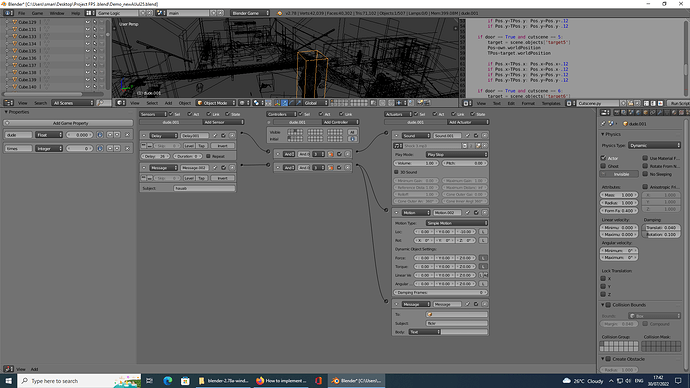This screenshot has height=388, width=690.
Task: Open the Physics Type Dynamic dropdown
Action: (654, 145)
